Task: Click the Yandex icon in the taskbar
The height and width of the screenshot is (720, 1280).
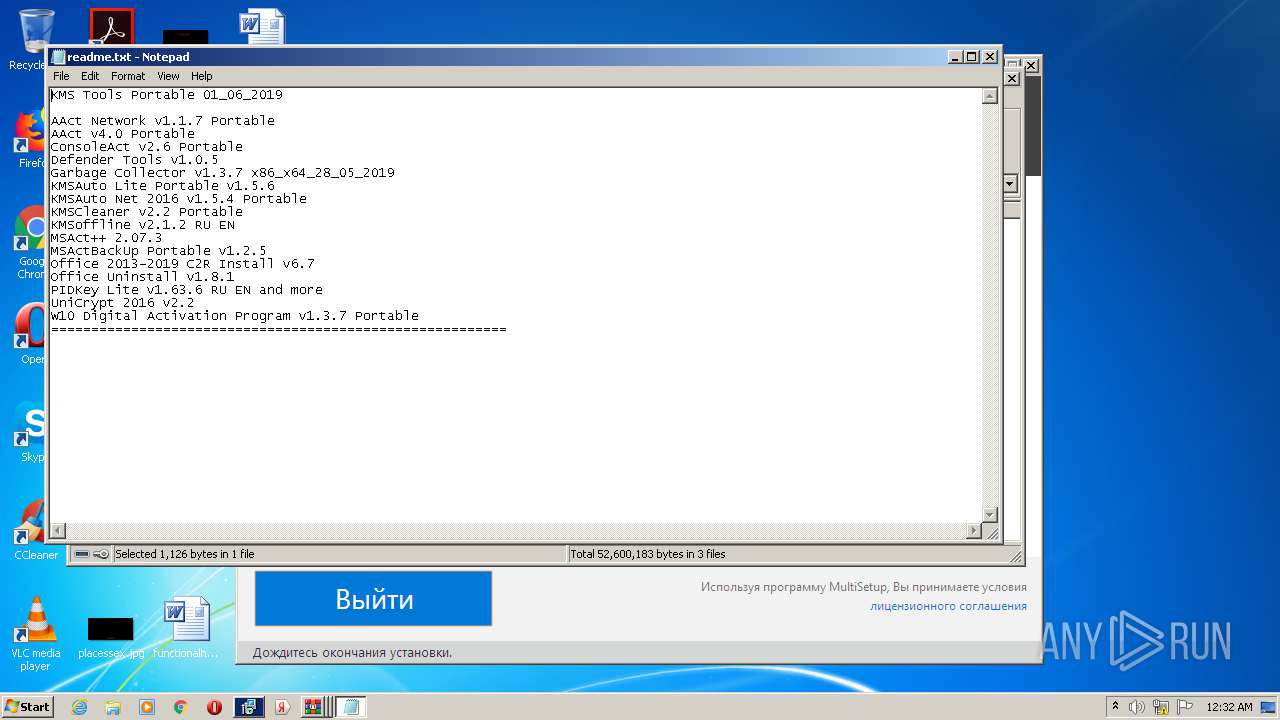Action: [283, 707]
